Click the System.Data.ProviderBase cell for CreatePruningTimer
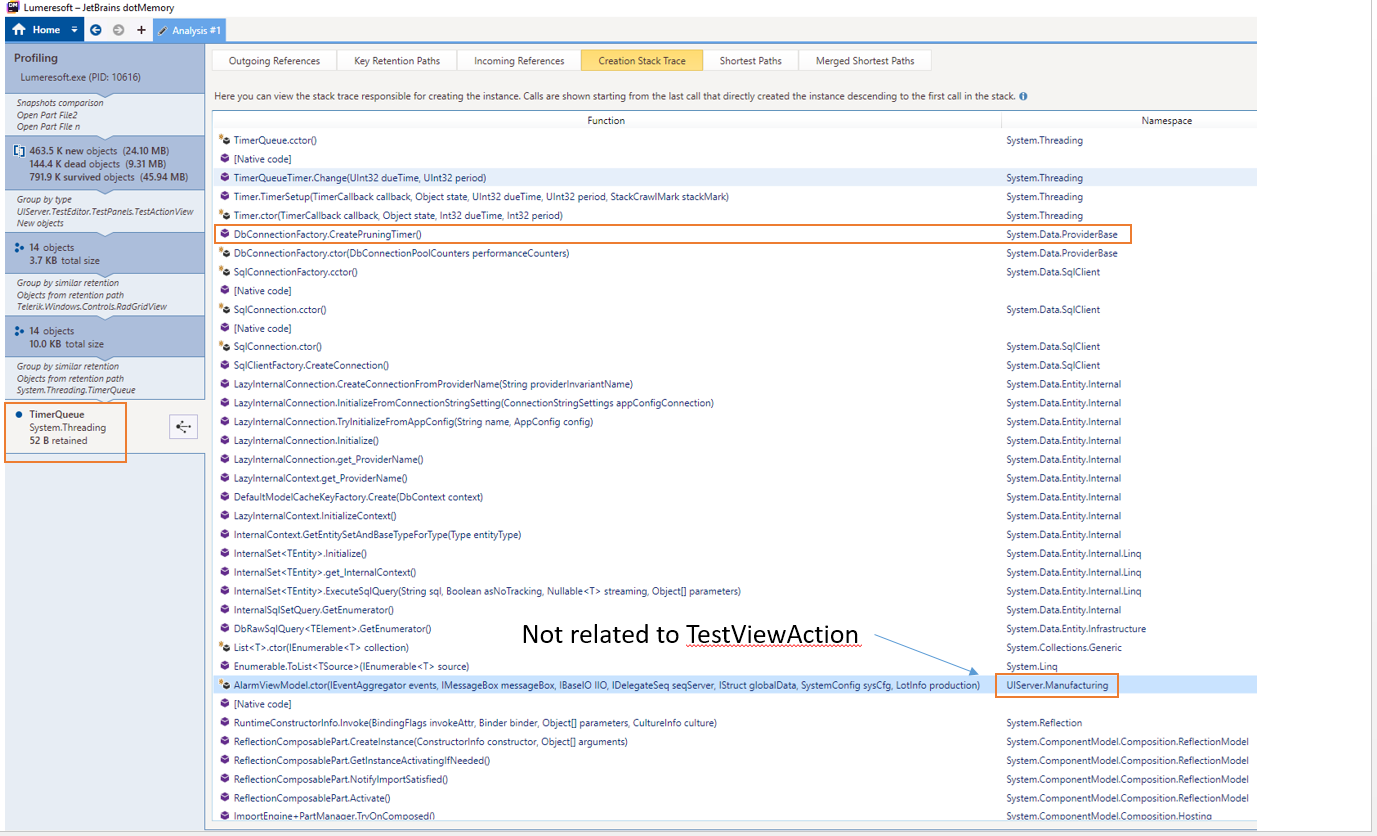Image resolution: width=1377 pixels, height=836 pixels. [1062, 234]
